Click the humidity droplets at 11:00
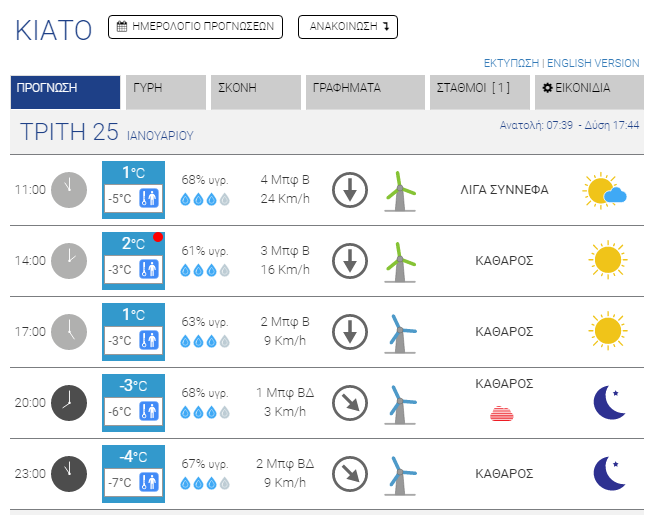The height and width of the screenshot is (515, 659). [x=205, y=199]
